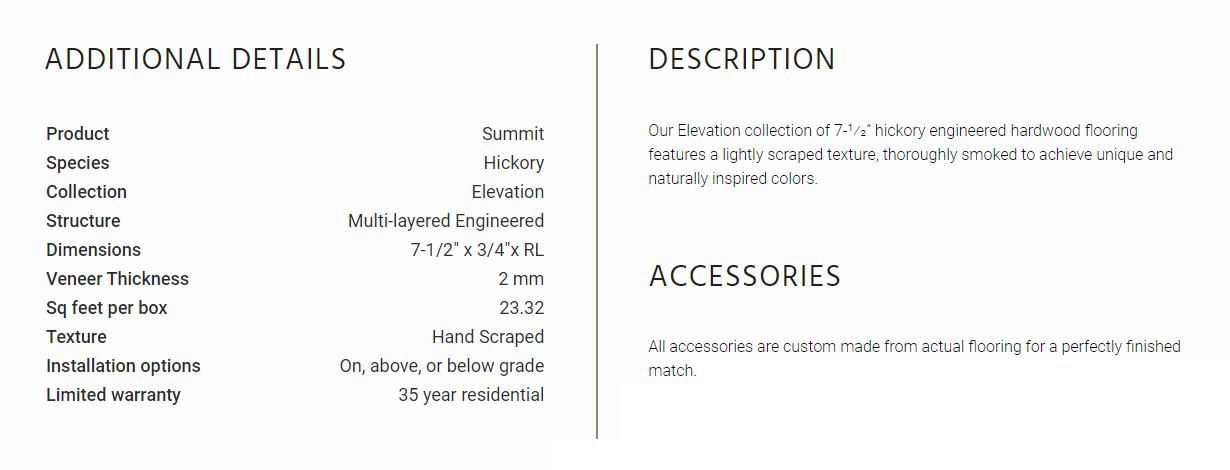Image resolution: width=1230 pixels, height=470 pixels.
Task: Select the Product label
Action: (78, 134)
